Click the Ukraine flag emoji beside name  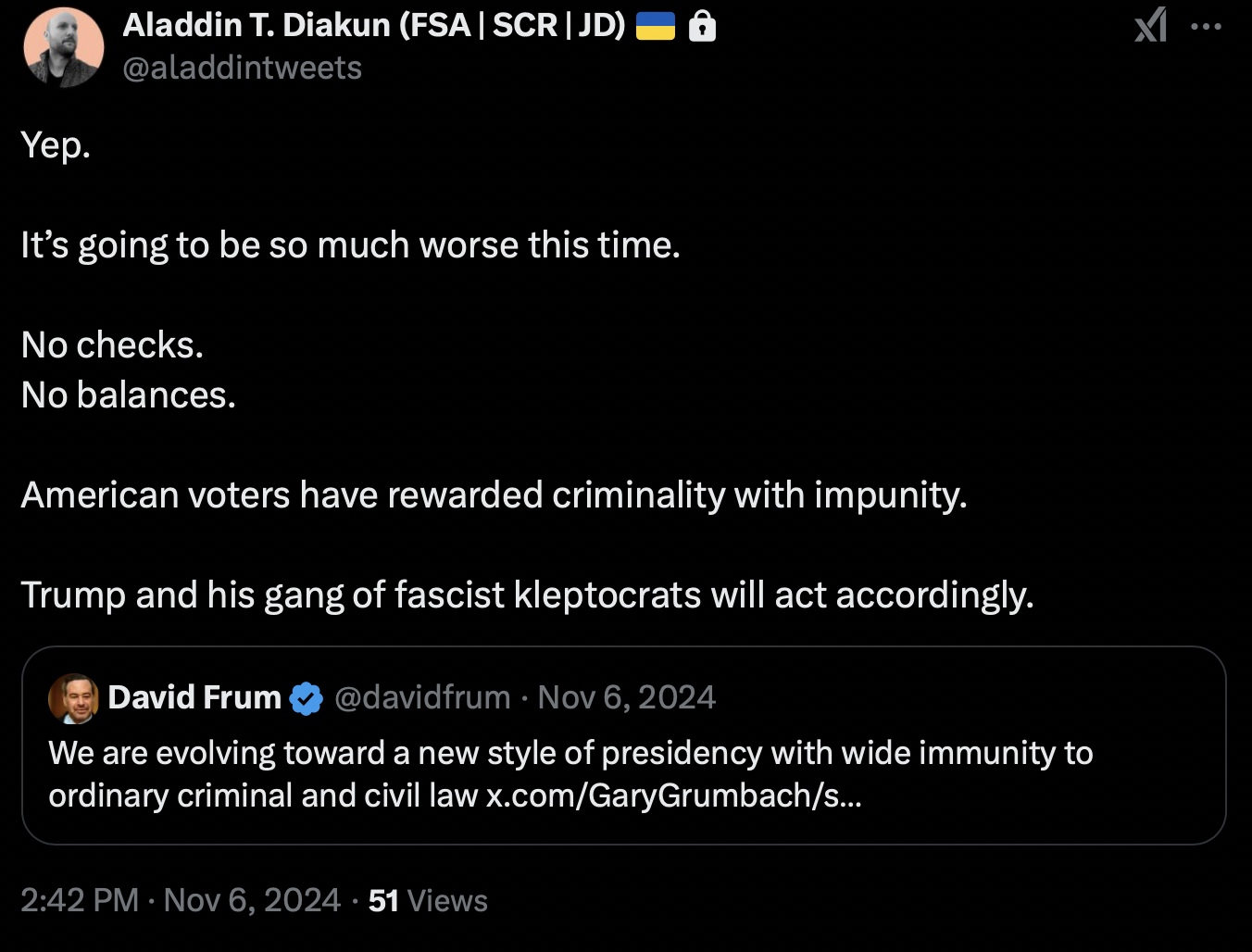pyautogui.click(x=656, y=26)
